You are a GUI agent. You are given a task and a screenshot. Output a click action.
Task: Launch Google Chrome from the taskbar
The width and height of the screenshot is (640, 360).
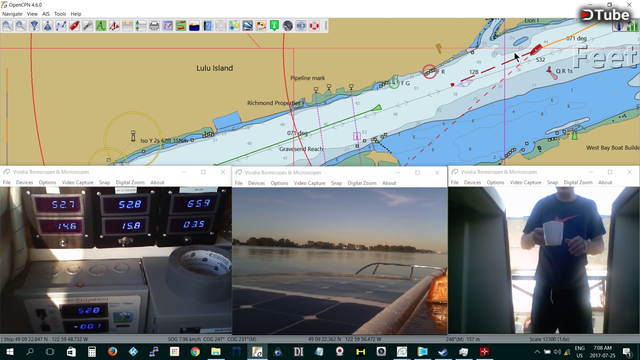tap(195, 351)
